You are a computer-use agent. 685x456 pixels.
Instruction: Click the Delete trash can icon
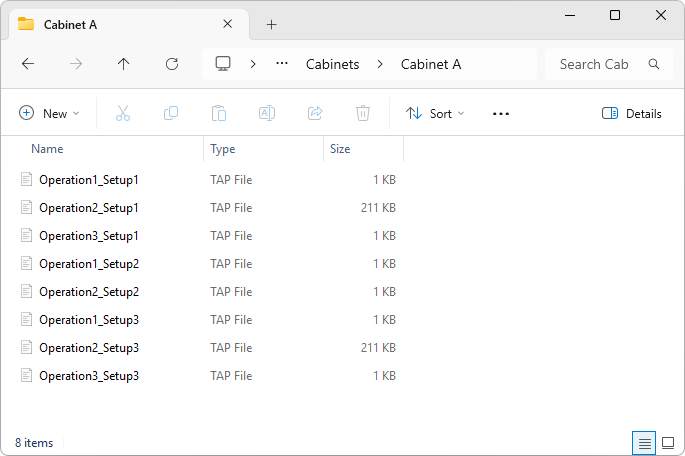click(363, 114)
